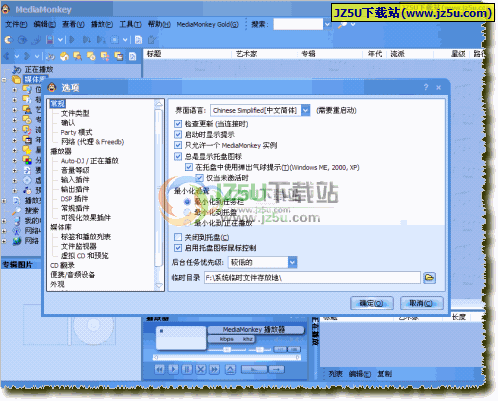Screen dimensions: 498x401
Task: Click the ? help icon in 选项 dialog title
Action: click(426, 87)
